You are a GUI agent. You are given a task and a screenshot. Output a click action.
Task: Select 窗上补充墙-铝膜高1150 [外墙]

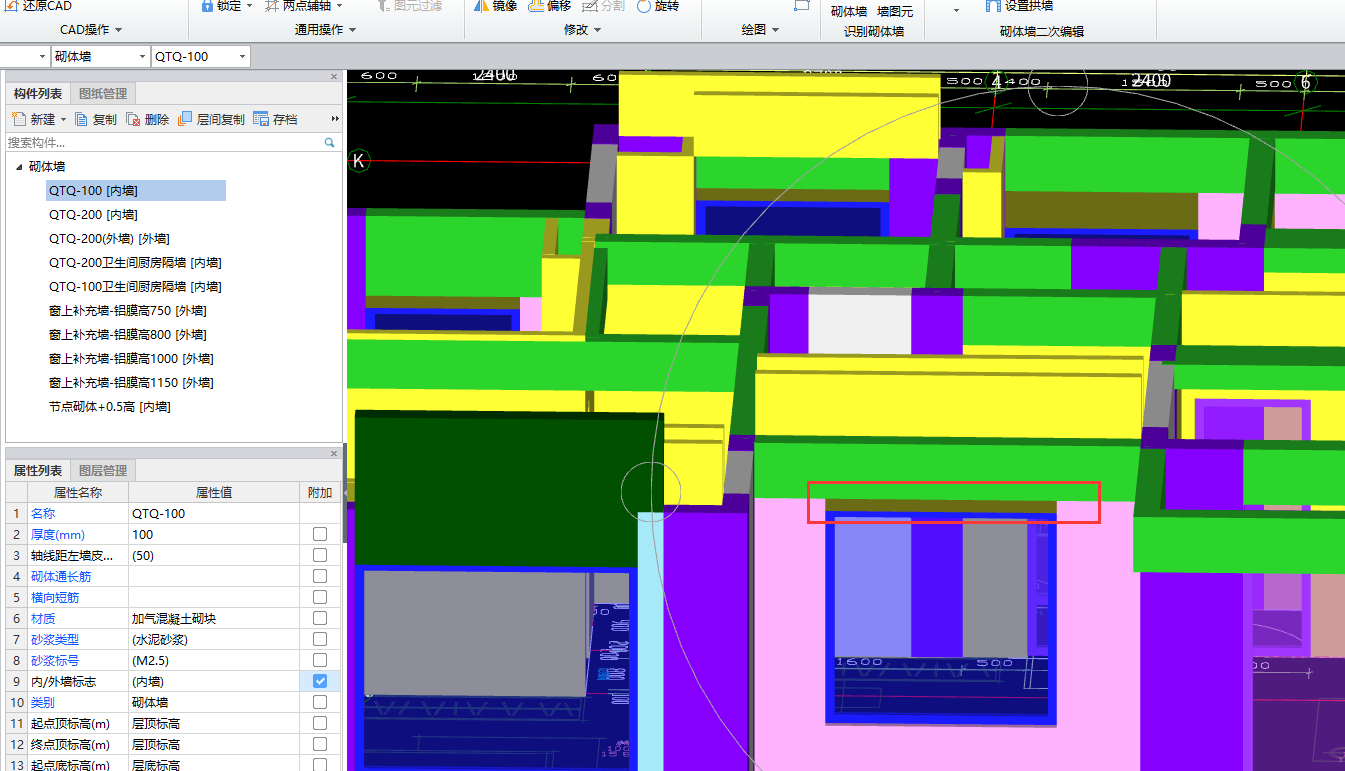click(131, 383)
